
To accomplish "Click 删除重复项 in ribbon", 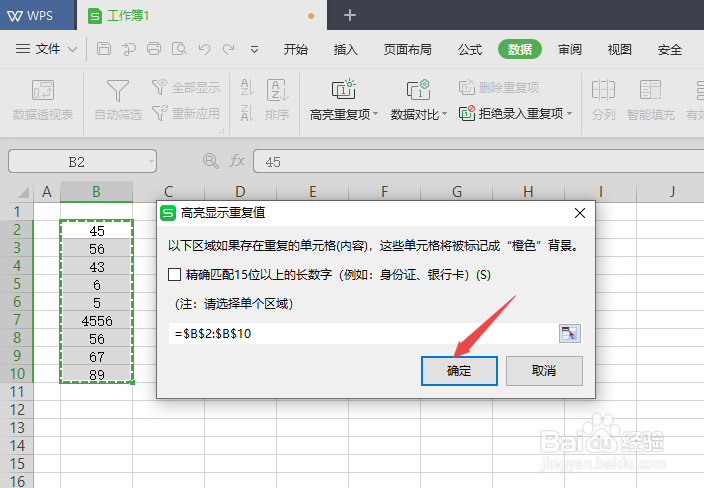I will click(x=499, y=87).
